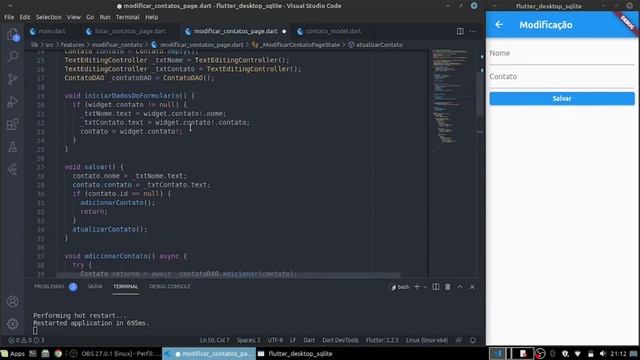Select modificar_contatos_page.dart tab
This screenshot has width=640, height=360.
tap(235, 31)
